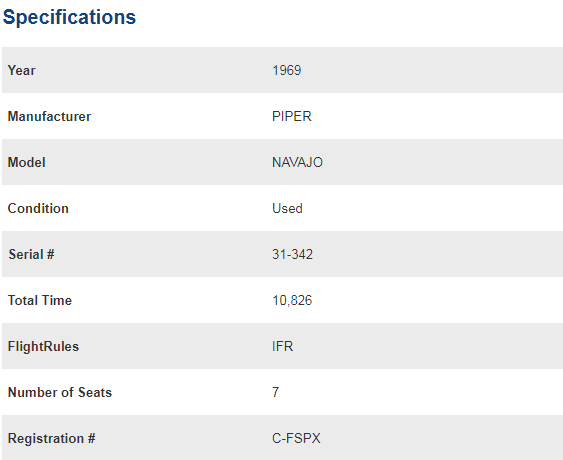Click the PIPER manufacturer value

coord(292,116)
